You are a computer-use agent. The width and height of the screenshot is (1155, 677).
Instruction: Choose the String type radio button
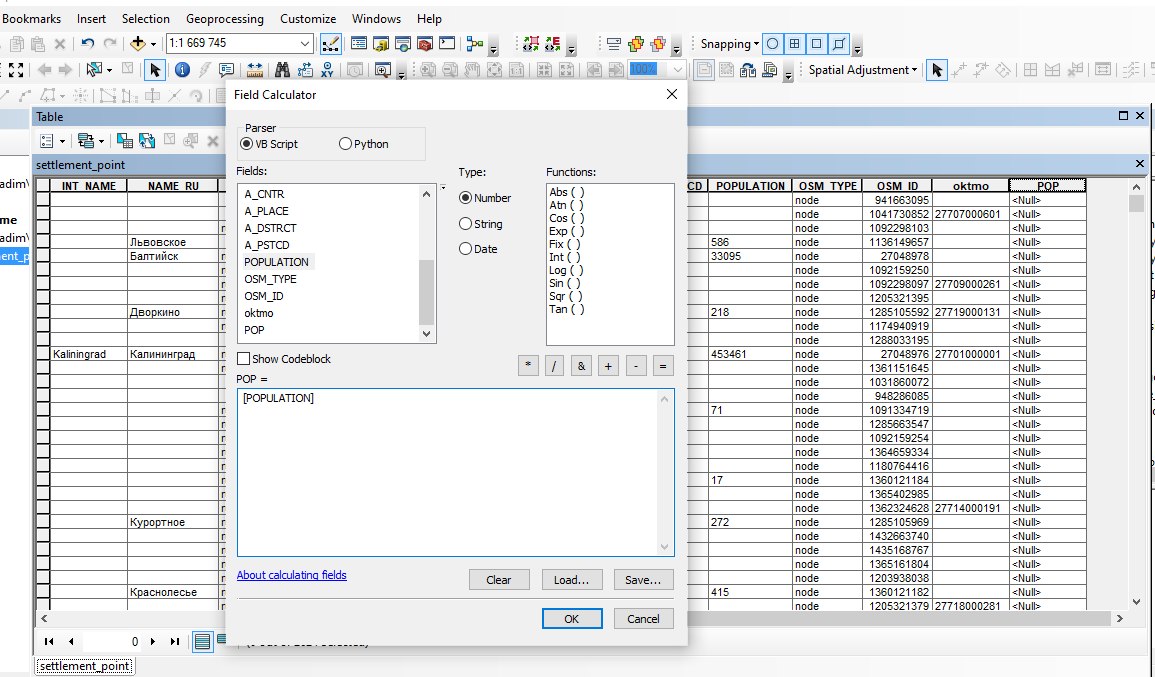click(x=466, y=224)
